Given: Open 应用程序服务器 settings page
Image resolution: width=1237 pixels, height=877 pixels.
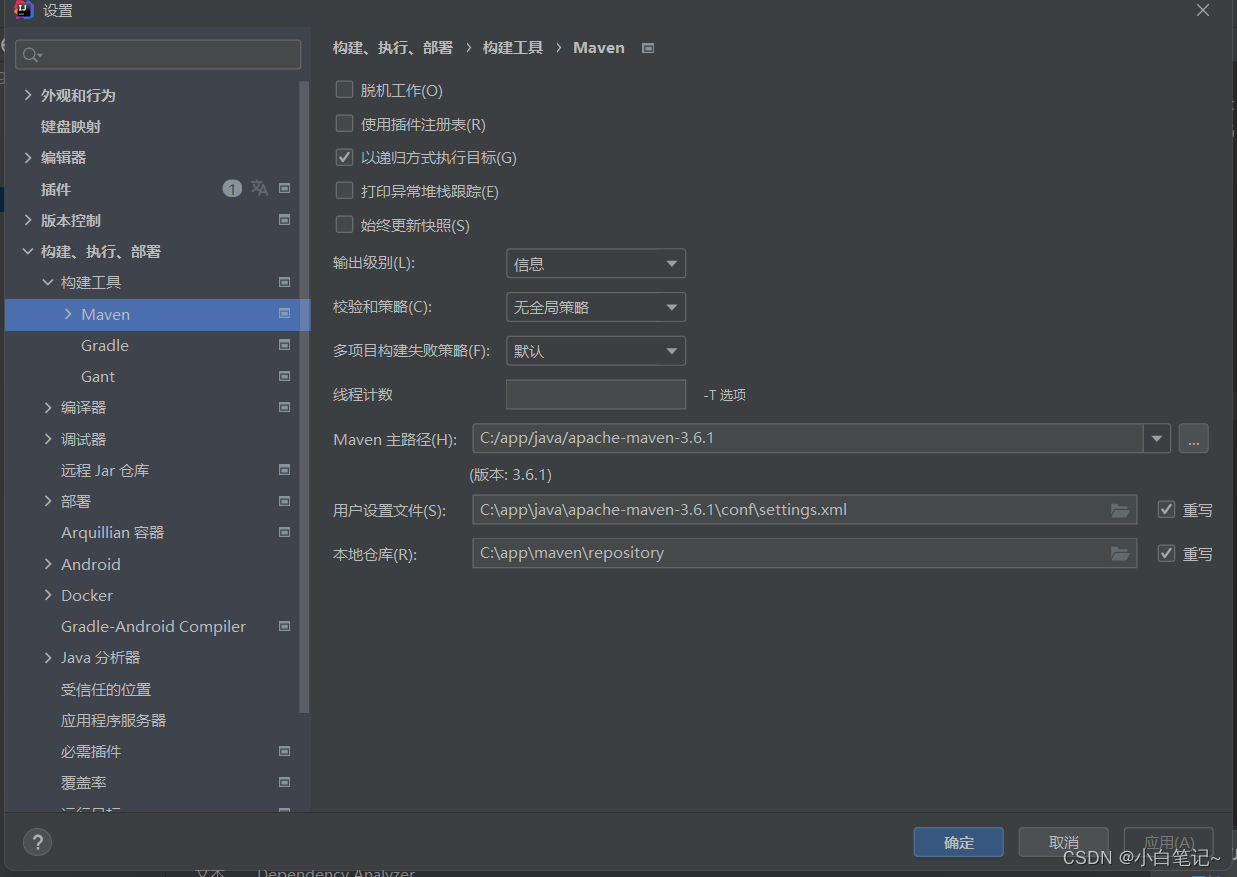Looking at the screenshot, I should pyautogui.click(x=113, y=720).
